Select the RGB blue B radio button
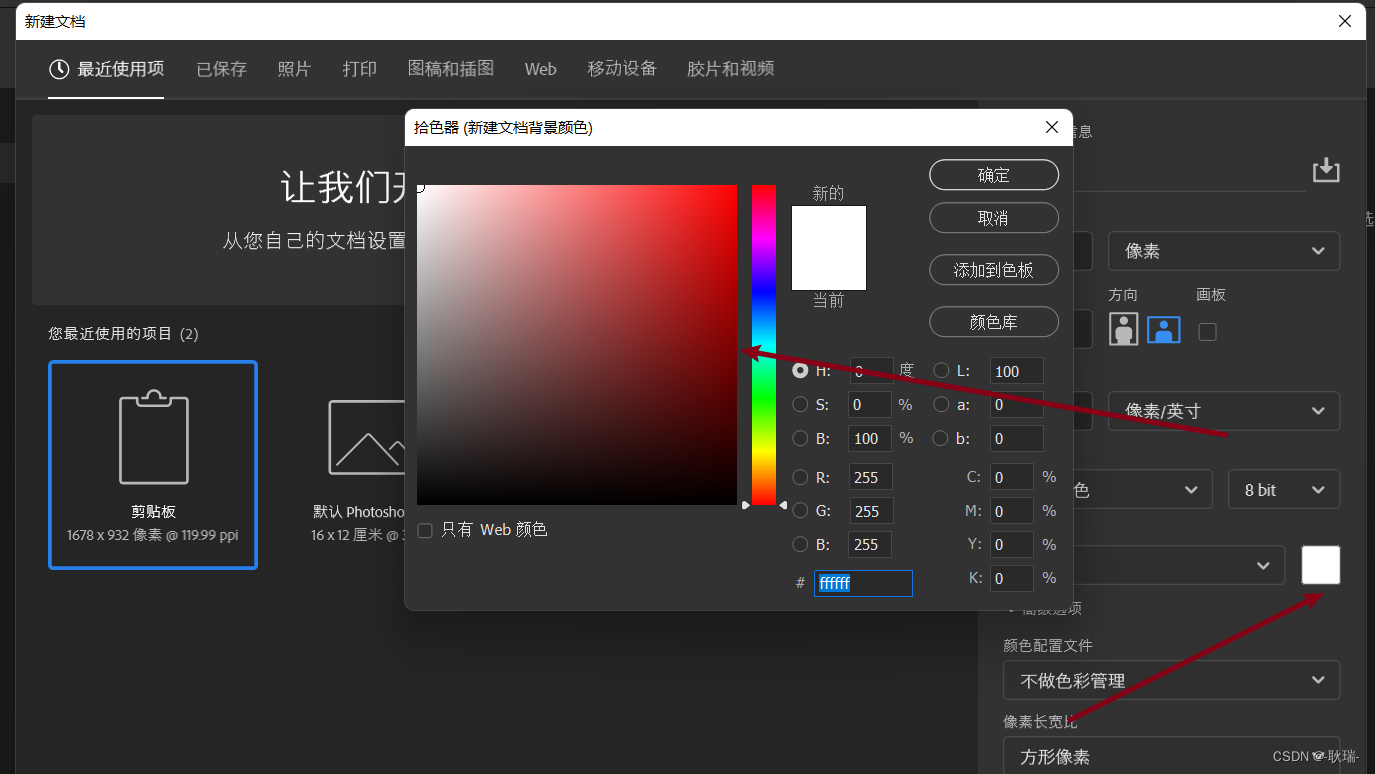This screenshot has width=1375, height=774. click(x=800, y=544)
